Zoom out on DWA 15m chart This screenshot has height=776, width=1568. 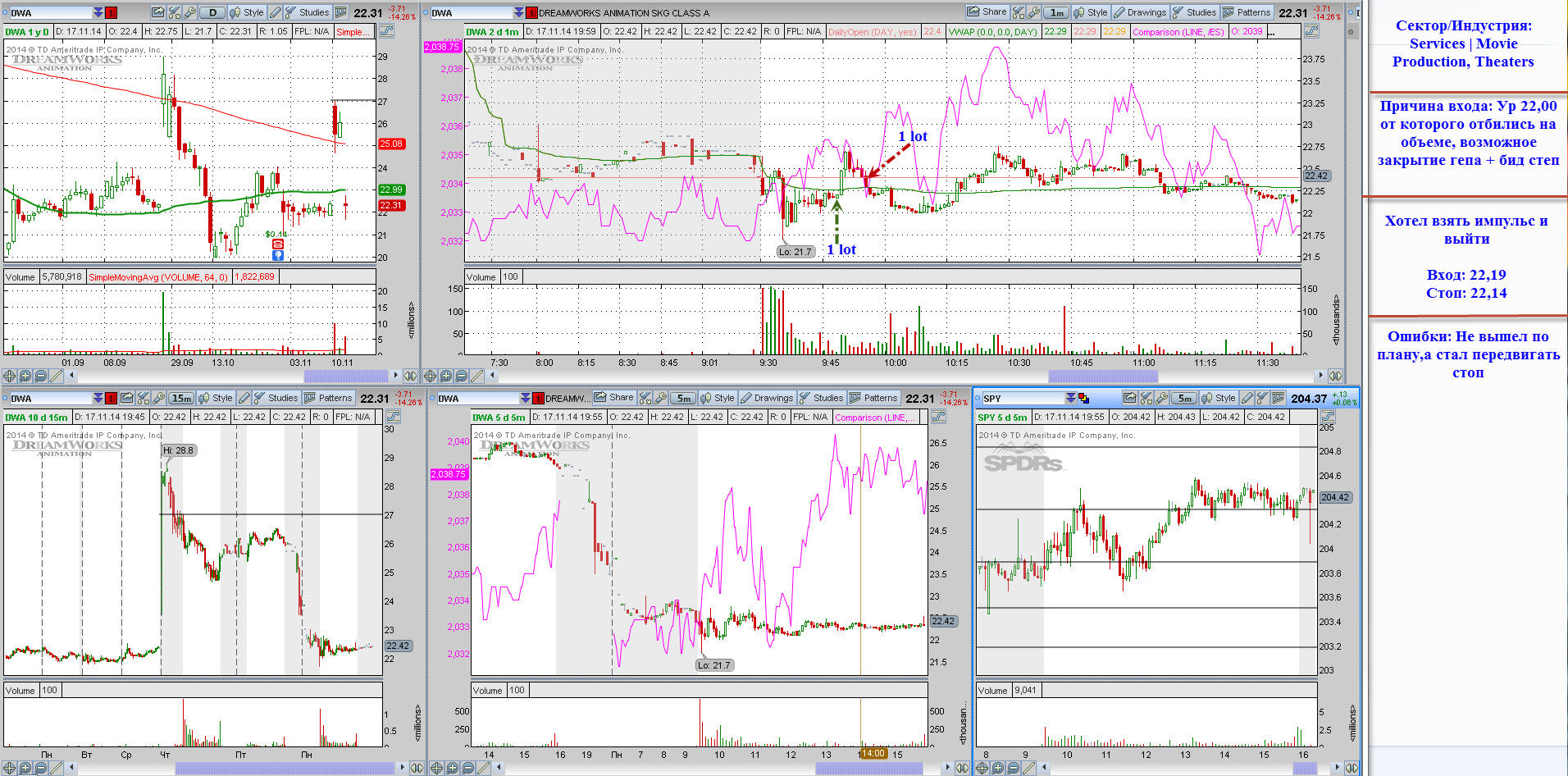(40, 768)
